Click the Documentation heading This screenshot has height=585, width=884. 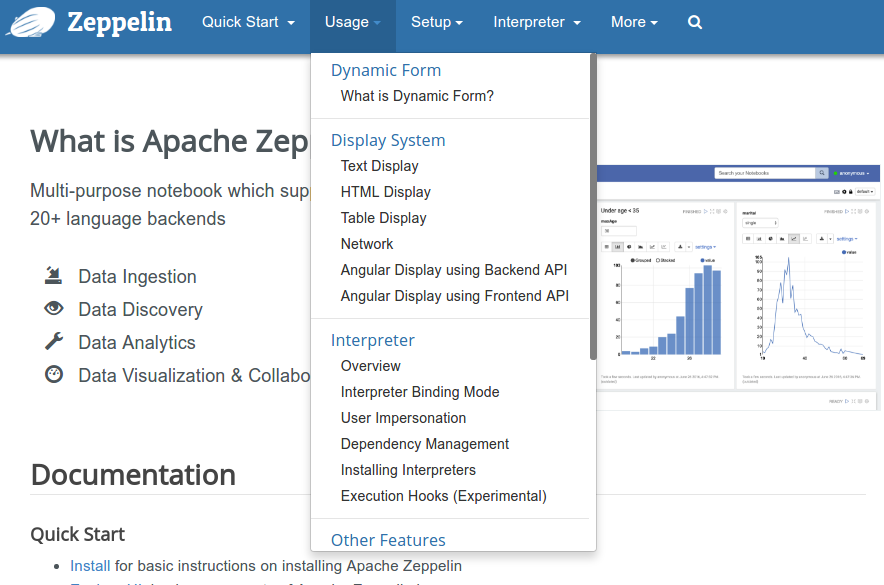[133, 475]
